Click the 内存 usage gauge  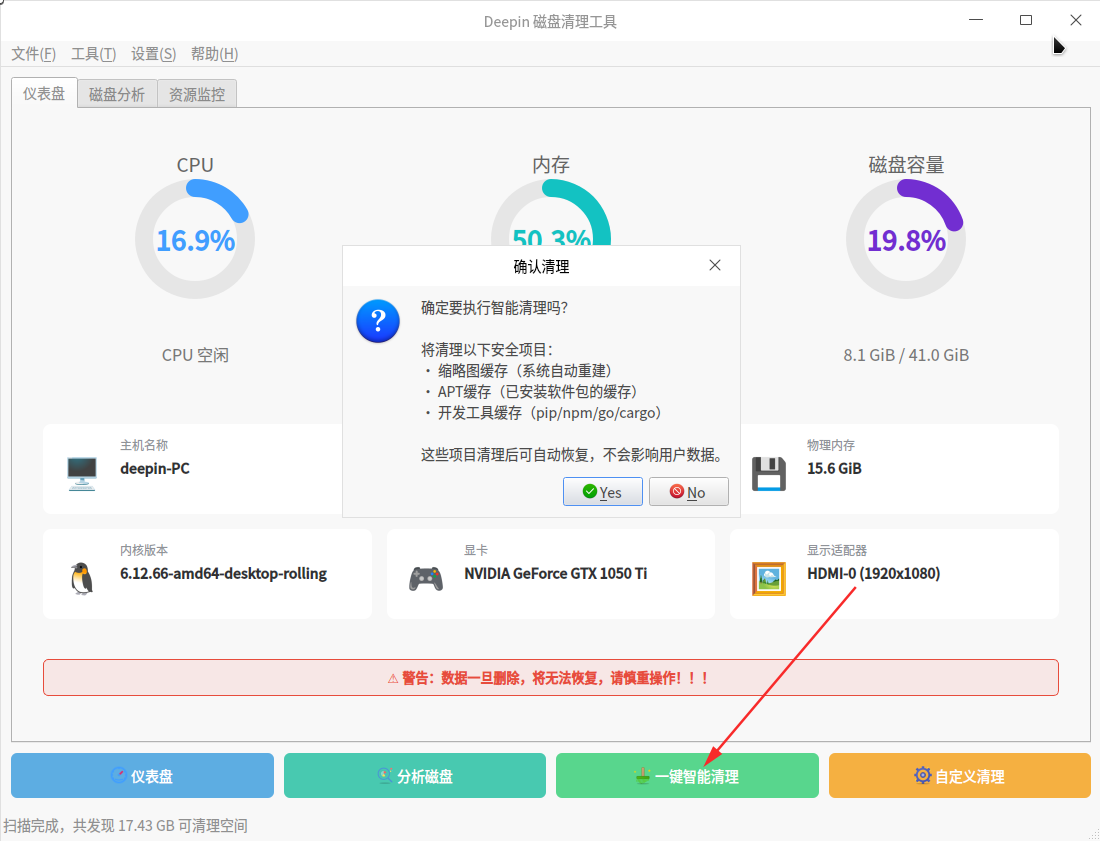click(551, 212)
